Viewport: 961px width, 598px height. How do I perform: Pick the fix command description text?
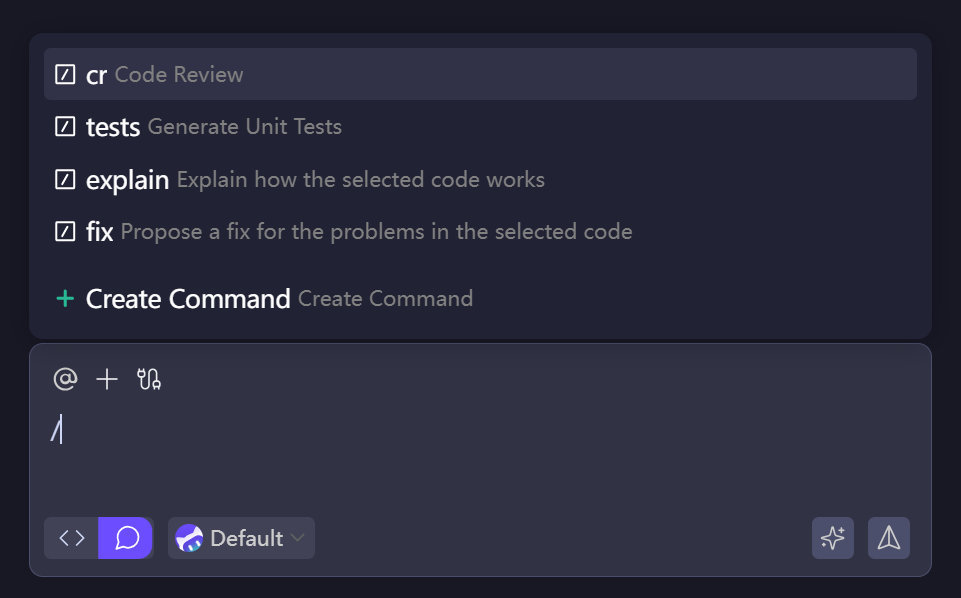(x=376, y=232)
